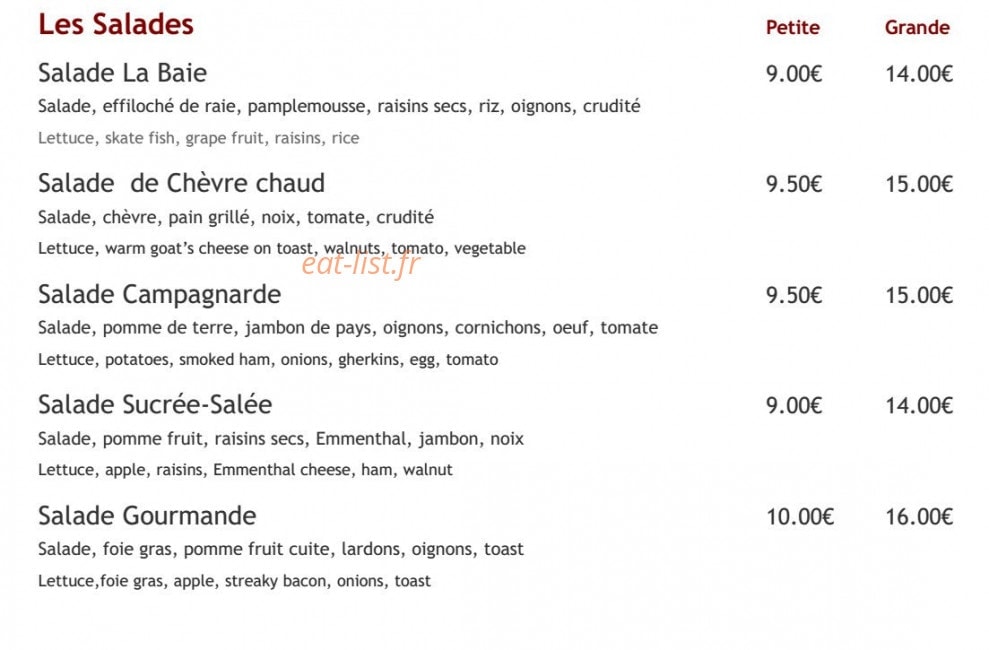Click the effiloché de raie ingredients line
Viewport: 989px width, 650px height.
point(339,106)
